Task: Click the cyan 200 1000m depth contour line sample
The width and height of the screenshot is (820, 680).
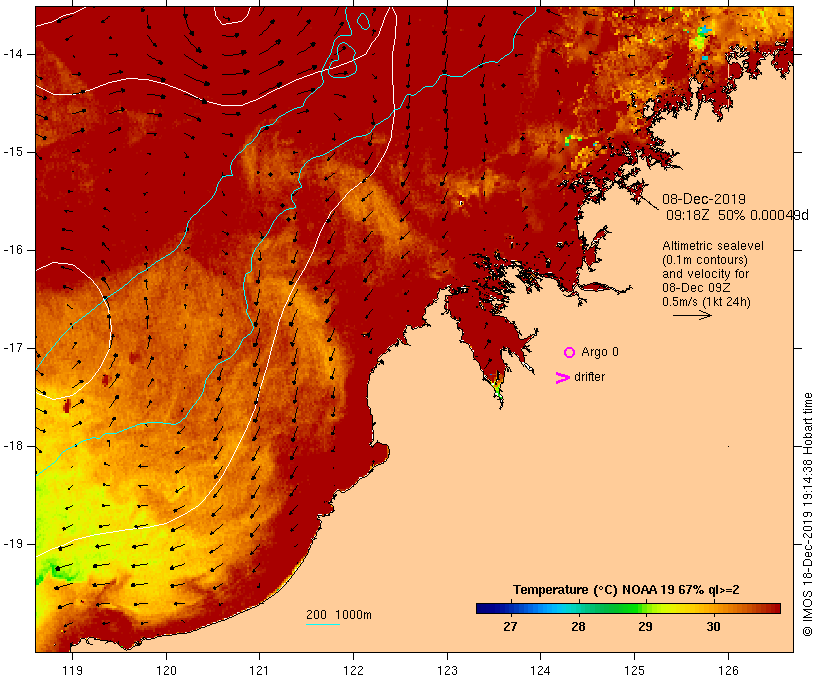Action: (323, 624)
